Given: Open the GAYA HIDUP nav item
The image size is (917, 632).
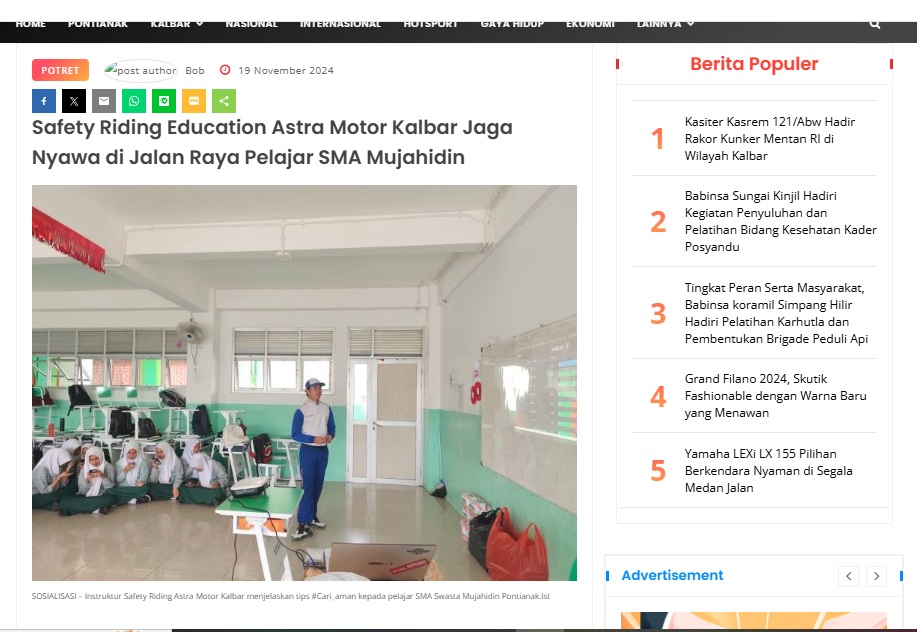Looking at the screenshot, I should tap(512, 24).
